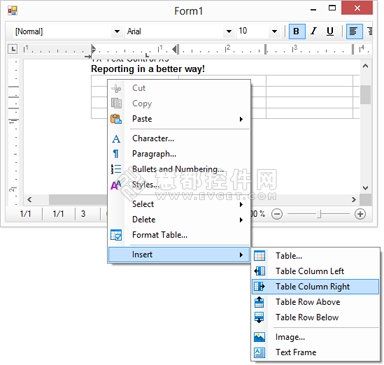Viewport: 384px width, 365px height.
Task: Expand the Paste submenu
Action: 241,119
